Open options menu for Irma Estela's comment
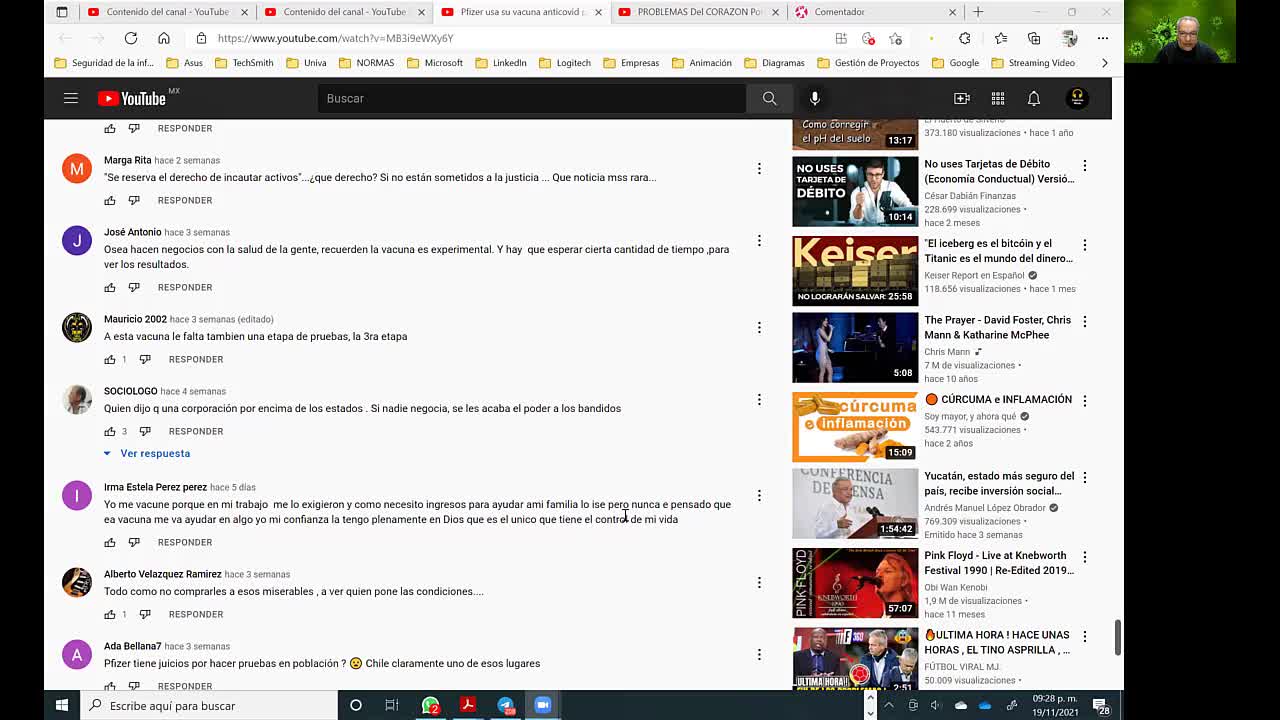This screenshot has height=720, width=1280. pos(759,495)
